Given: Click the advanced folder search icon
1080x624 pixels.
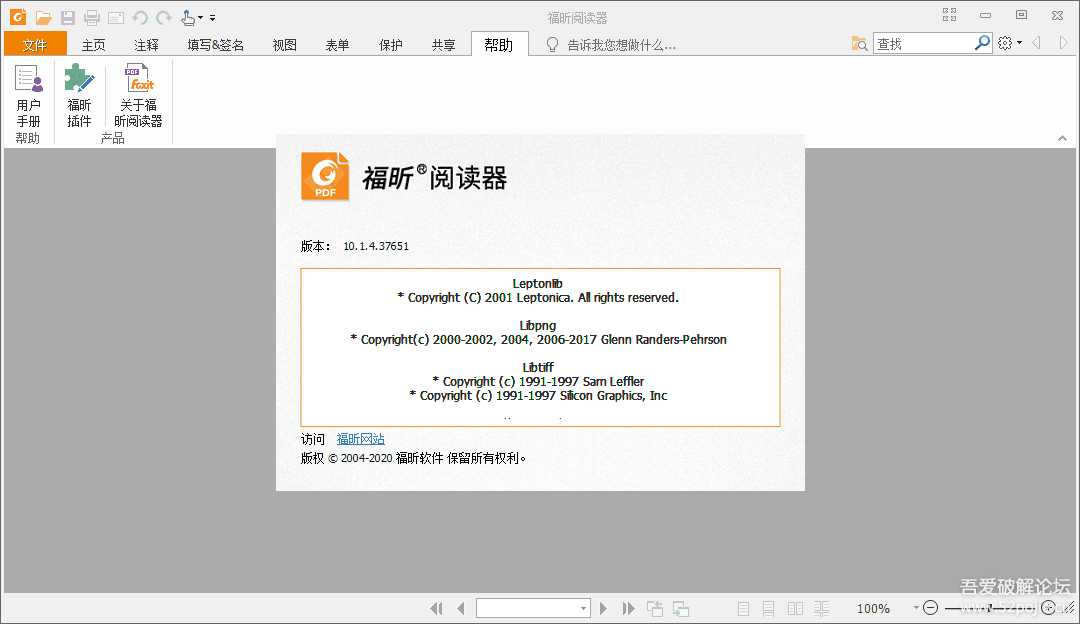Looking at the screenshot, I should (x=860, y=44).
